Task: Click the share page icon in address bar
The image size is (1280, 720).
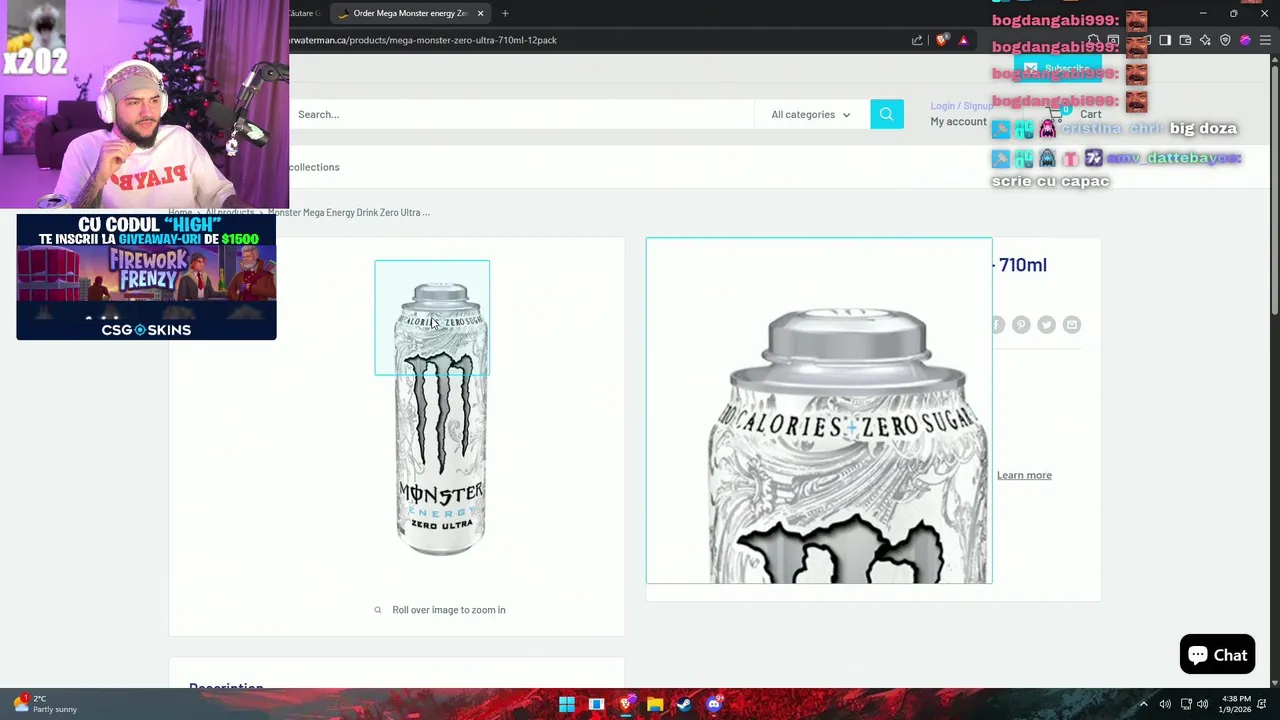Action: [x=917, y=40]
